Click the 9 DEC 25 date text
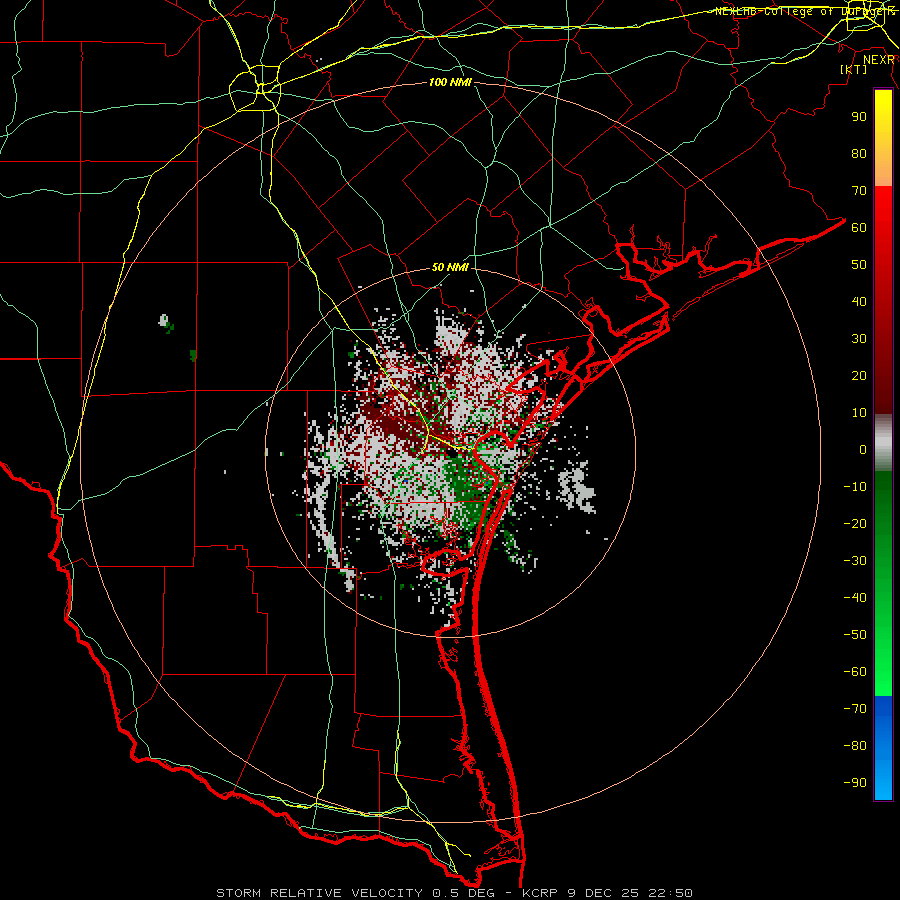Screen dimensions: 900x900 point(603,893)
